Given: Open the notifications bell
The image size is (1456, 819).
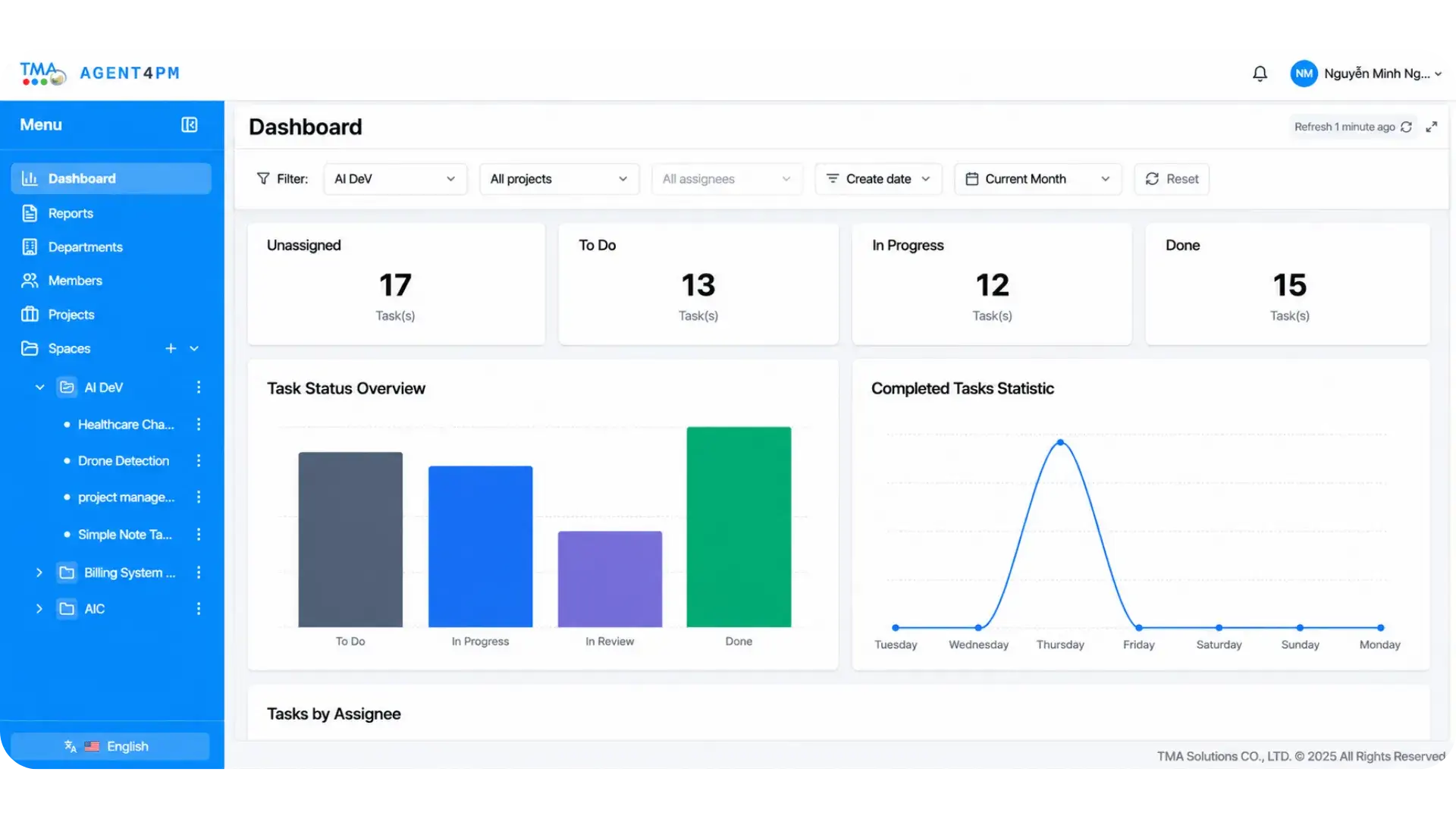Looking at the screenshot, I should [1260, 74].
